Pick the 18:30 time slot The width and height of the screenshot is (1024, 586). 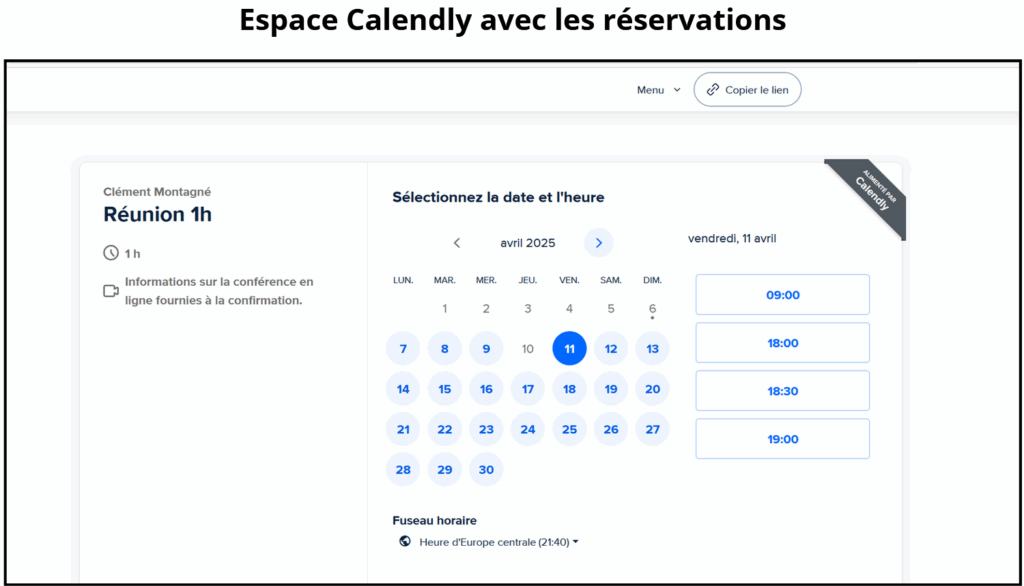tap(782, 391)
